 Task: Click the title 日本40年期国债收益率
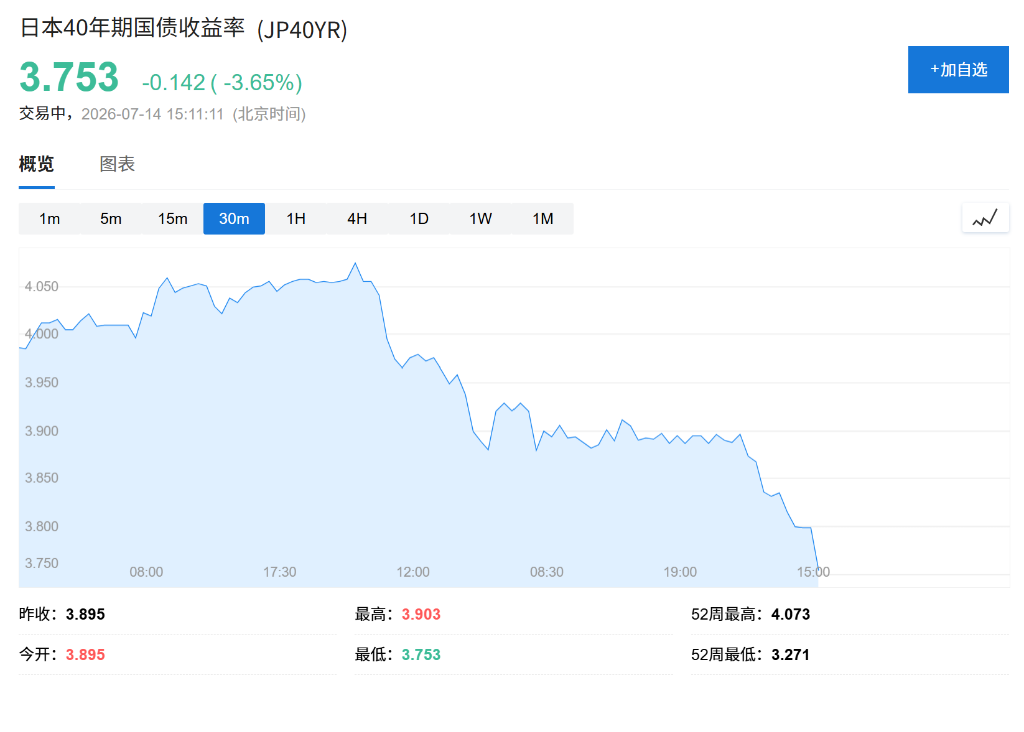(x=133, y=28)
